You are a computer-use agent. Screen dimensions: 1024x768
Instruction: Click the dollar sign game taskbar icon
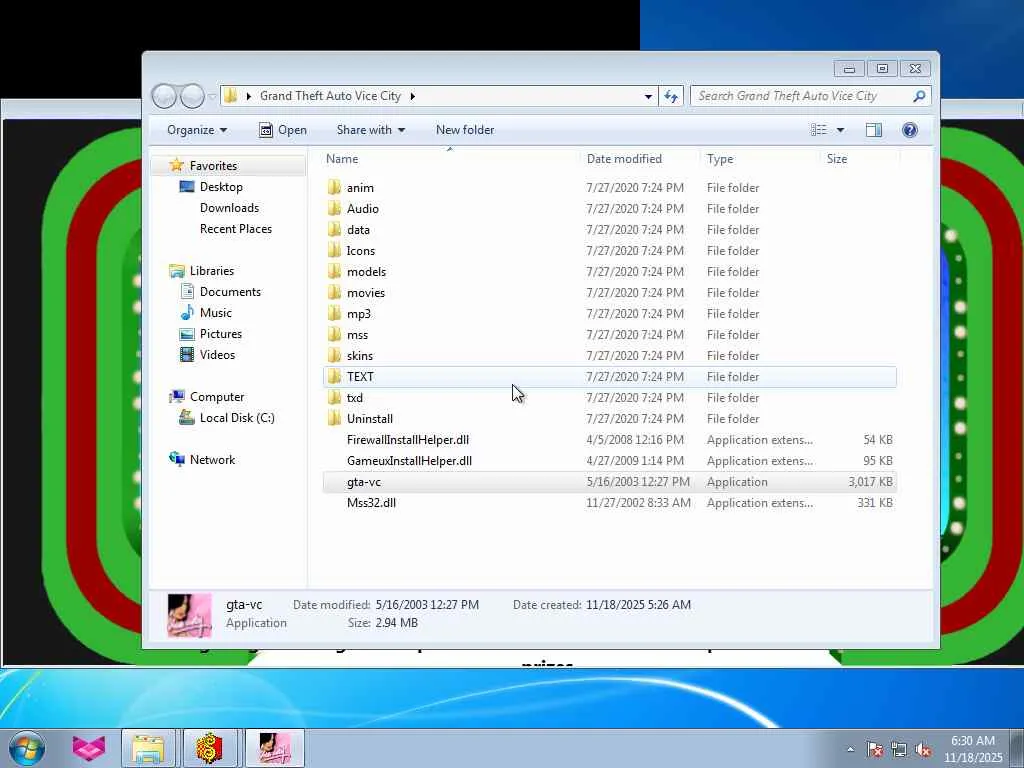210,748
